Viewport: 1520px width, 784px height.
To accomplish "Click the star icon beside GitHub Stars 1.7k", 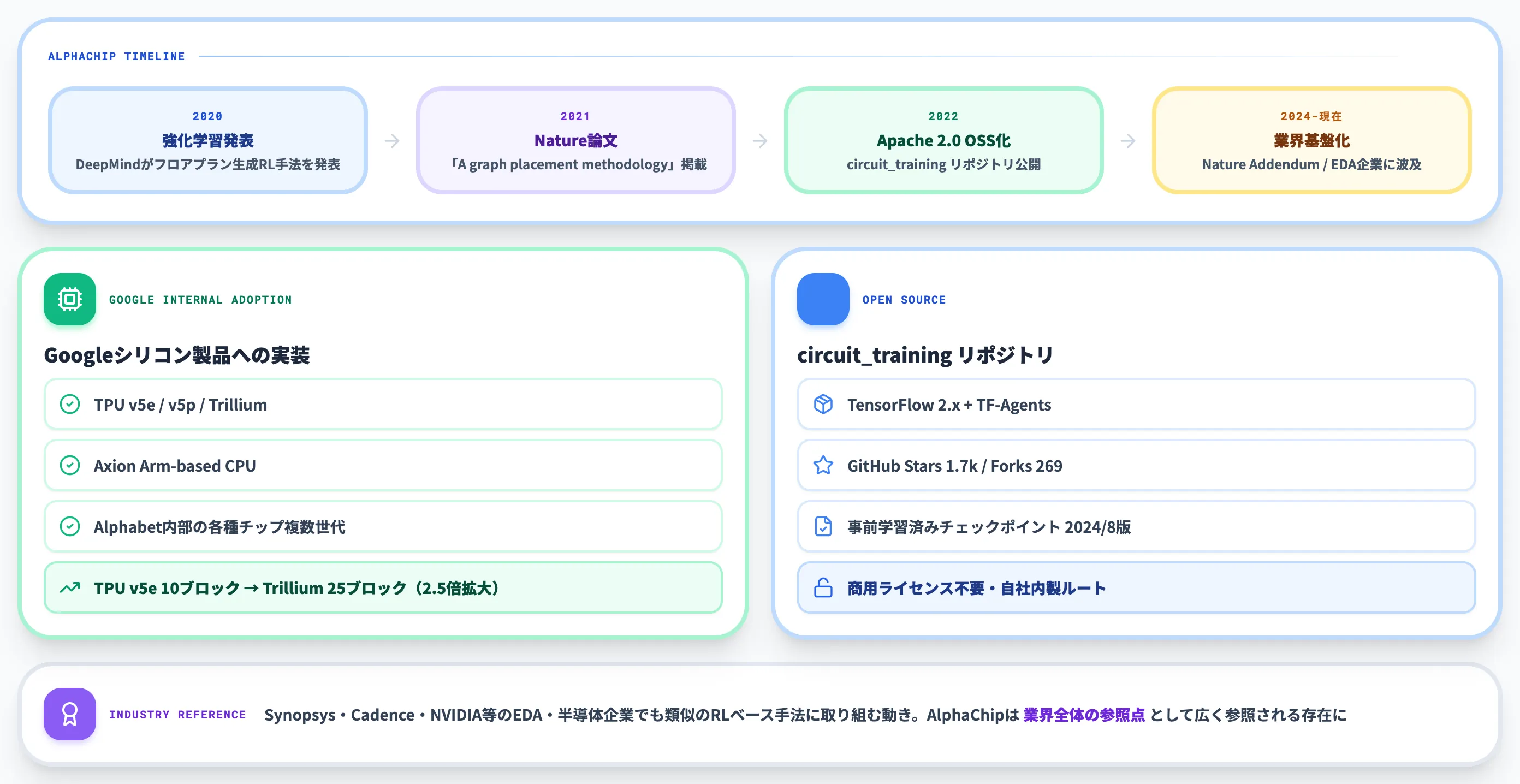I will point(823,466).
